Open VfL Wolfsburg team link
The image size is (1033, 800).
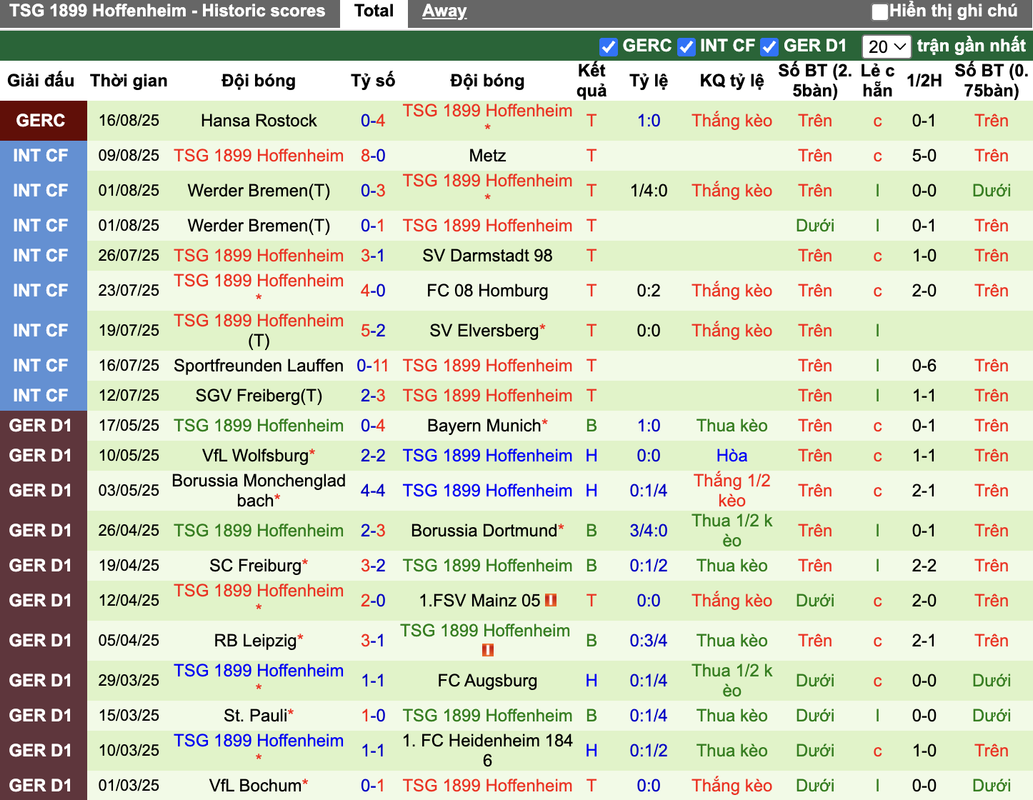coord(256,455)
